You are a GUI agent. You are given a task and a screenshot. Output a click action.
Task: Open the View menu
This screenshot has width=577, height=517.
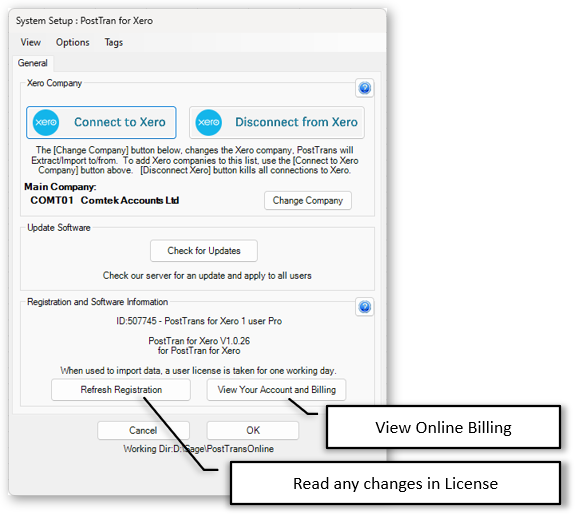tap(31, 43)
